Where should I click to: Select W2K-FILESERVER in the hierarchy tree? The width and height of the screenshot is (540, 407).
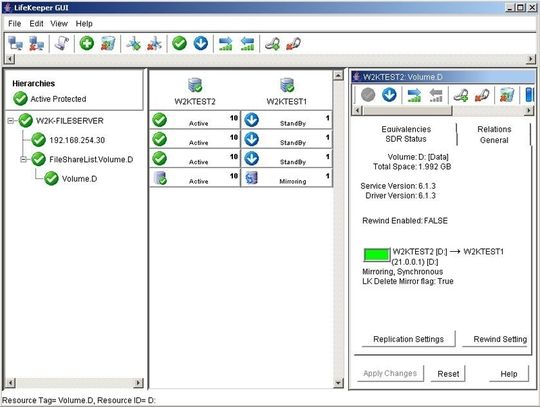pyautogui.click(x=70, y=121)
